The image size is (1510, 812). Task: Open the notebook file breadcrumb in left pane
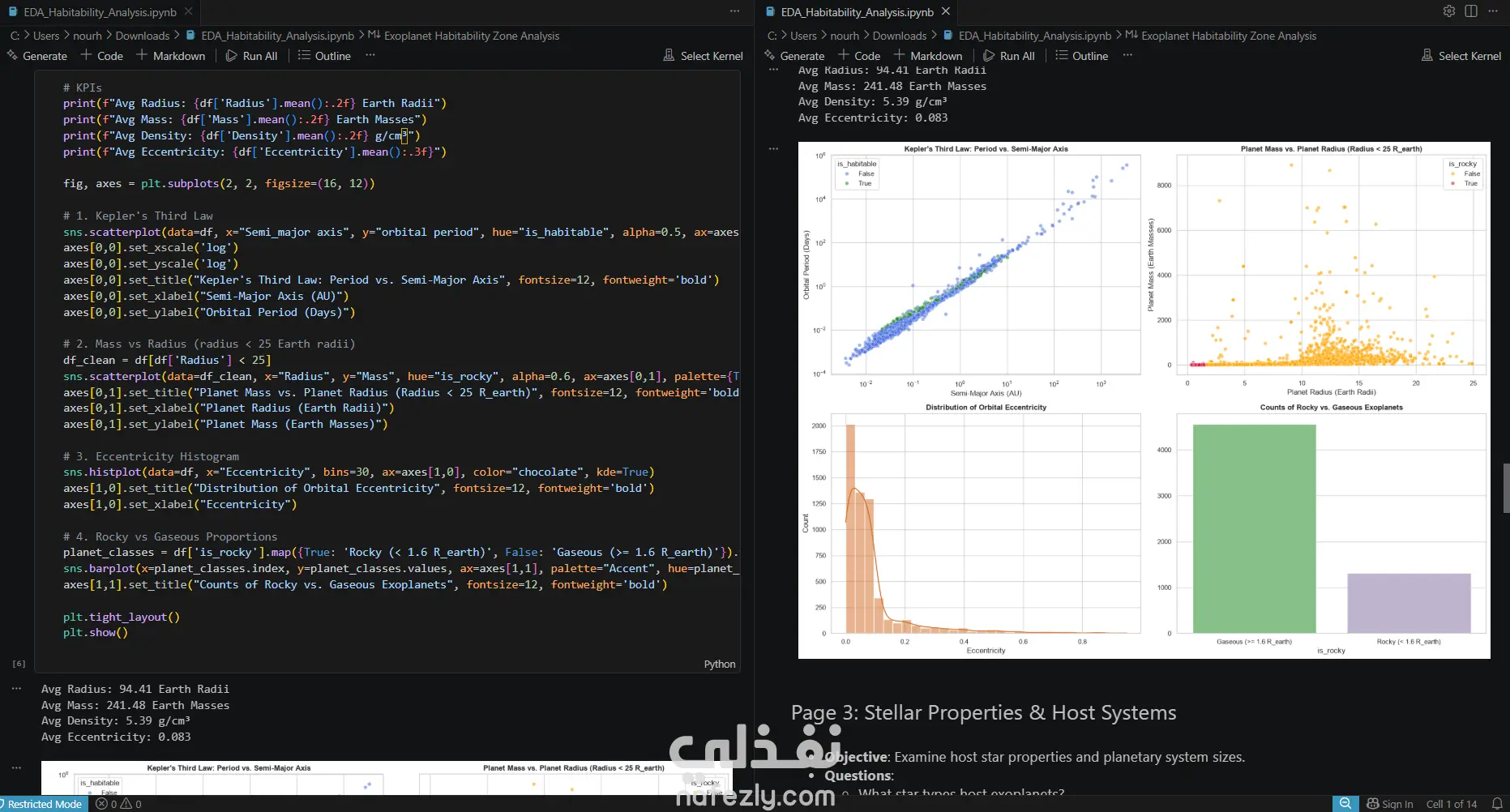(x=270, y=36)
